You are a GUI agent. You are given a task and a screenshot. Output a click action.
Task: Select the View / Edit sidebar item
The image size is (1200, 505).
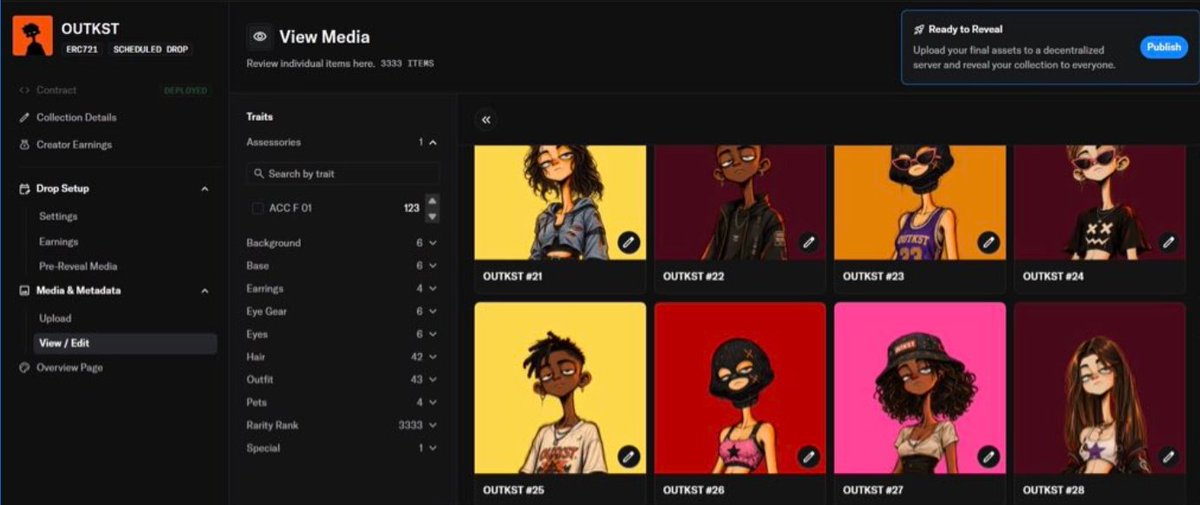click(x=124, y=343)
